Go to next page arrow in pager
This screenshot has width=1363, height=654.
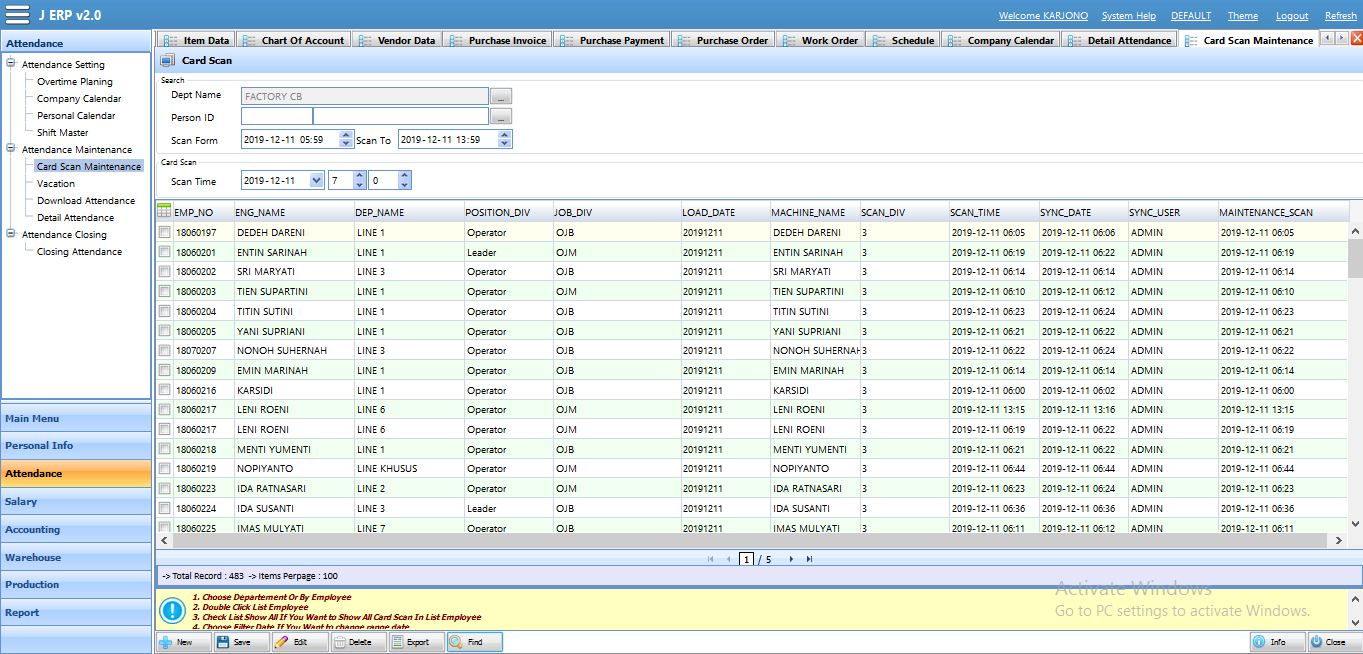pos(791,559)
